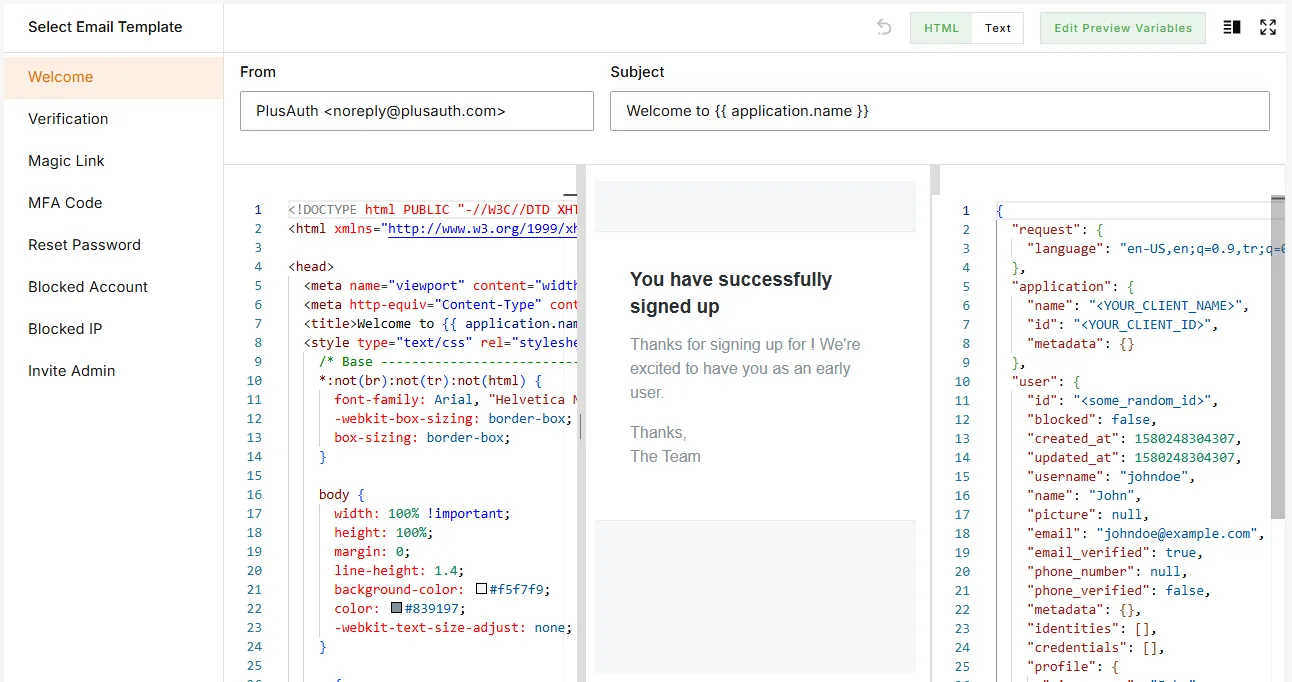Open the Reset Password template

(x=84, y=245)
